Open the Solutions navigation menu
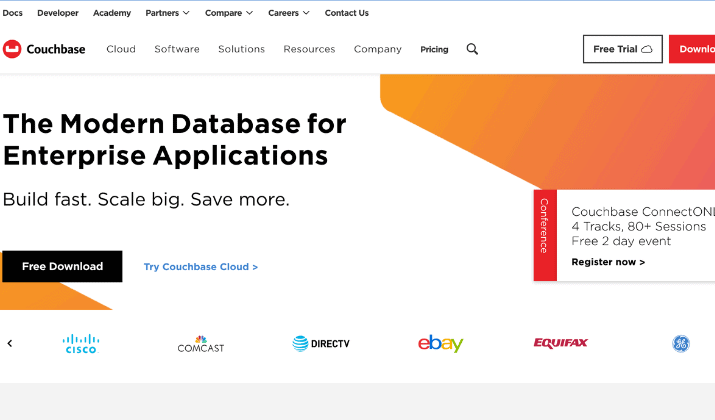Viewport: 715px width, 420px height. pyautogui.click(x=241, y=49)
